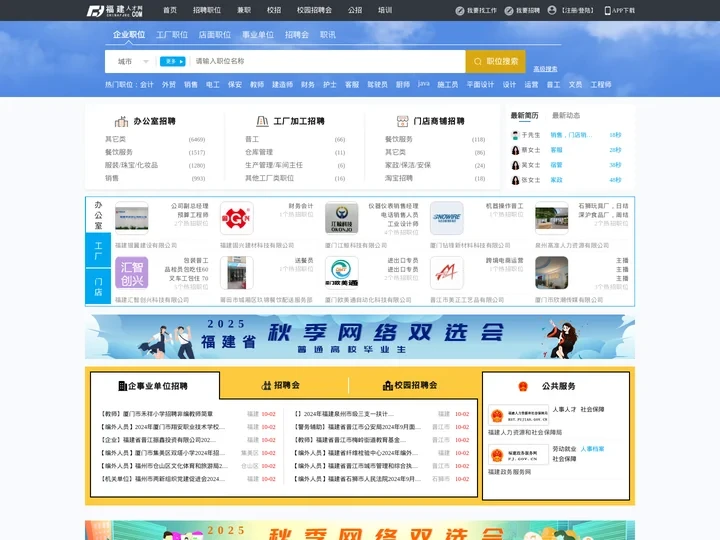Click 销售 under 办公室招聘

tap(112, 178)
